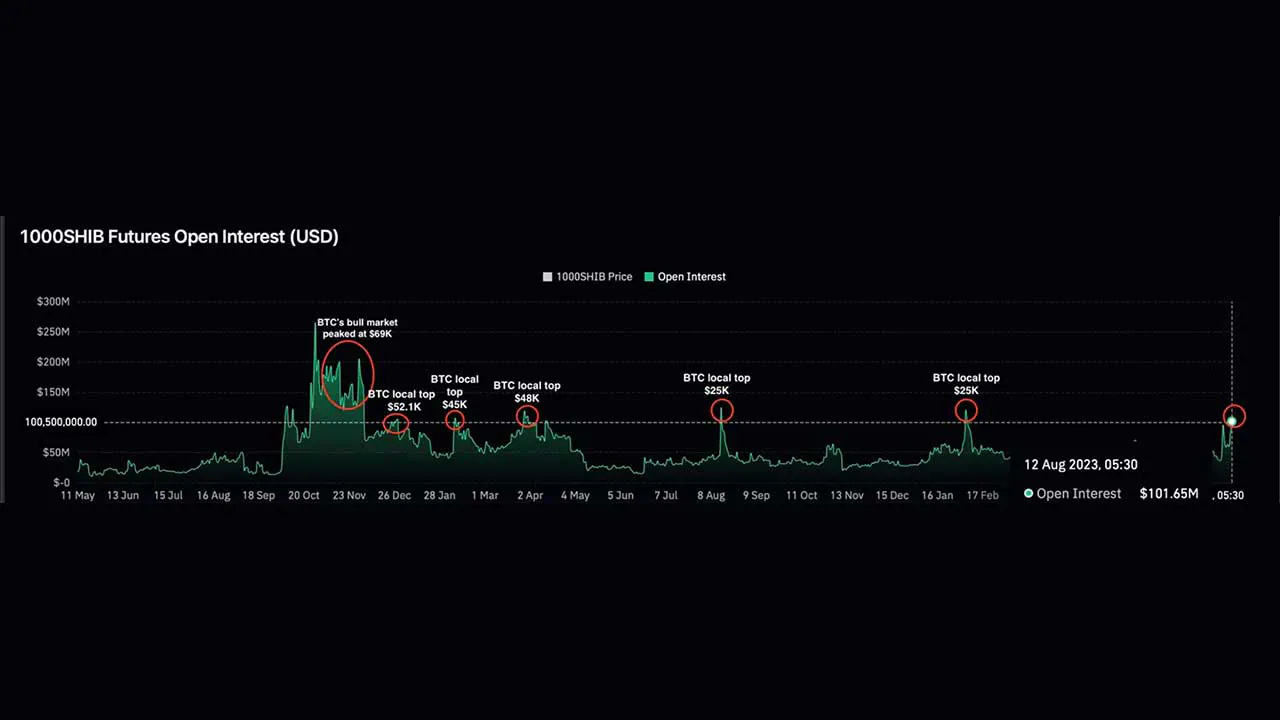
Task: Click the $101.65M tooltip value
Action: (1169, 494)
